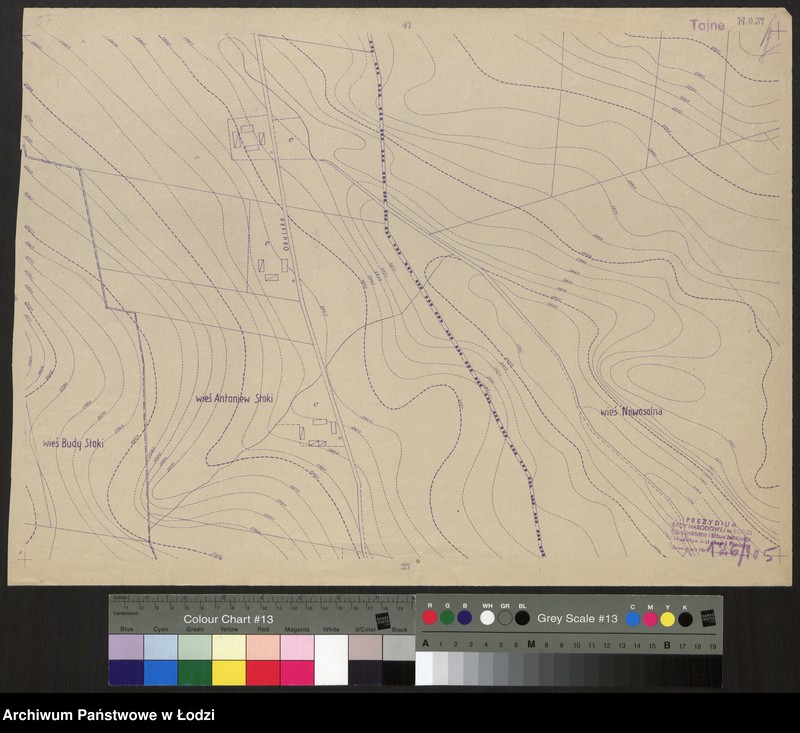Select the cyan C circle
Screen dimensions: 800x733
pyautogui.click(x=633, y=619)
